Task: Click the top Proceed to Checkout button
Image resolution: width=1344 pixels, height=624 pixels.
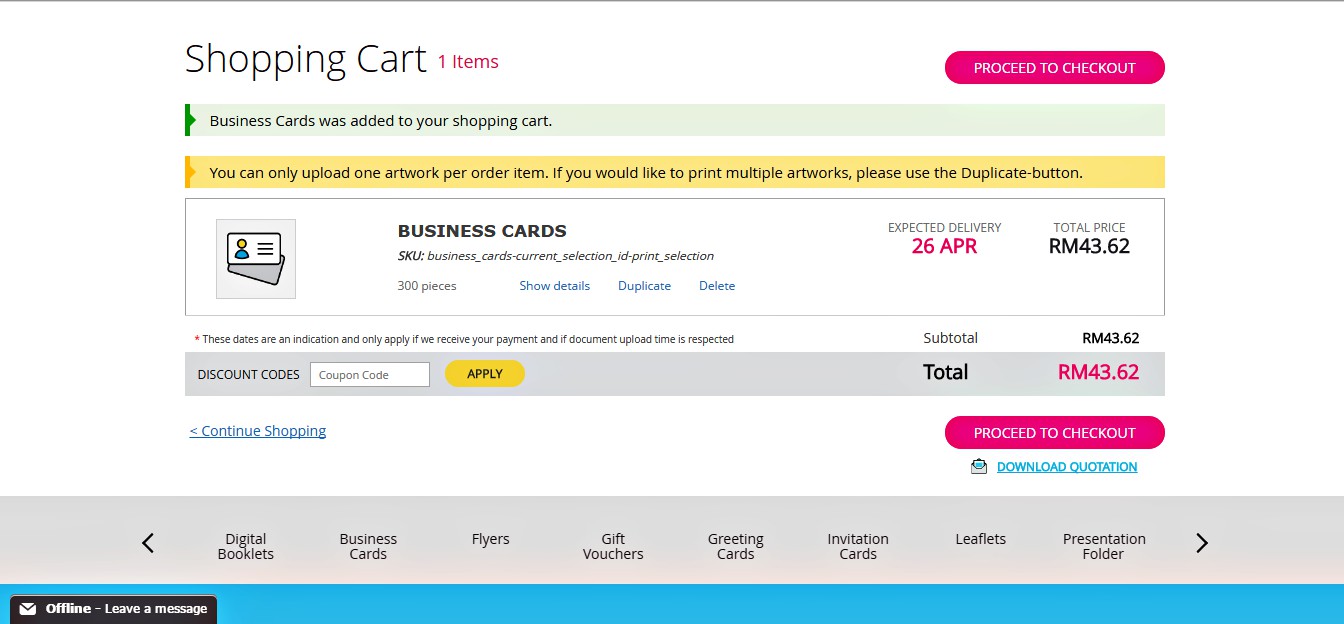Action: 1054,68
